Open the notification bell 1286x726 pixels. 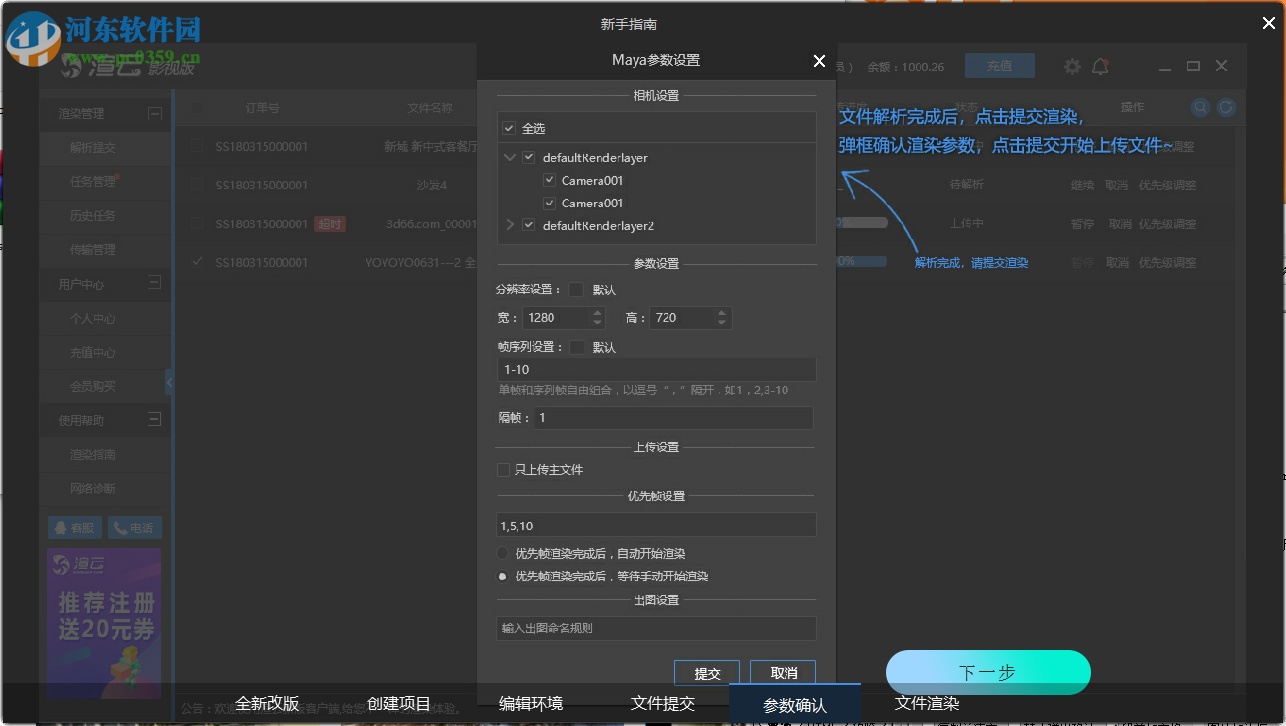click(x=1100, y=66)
